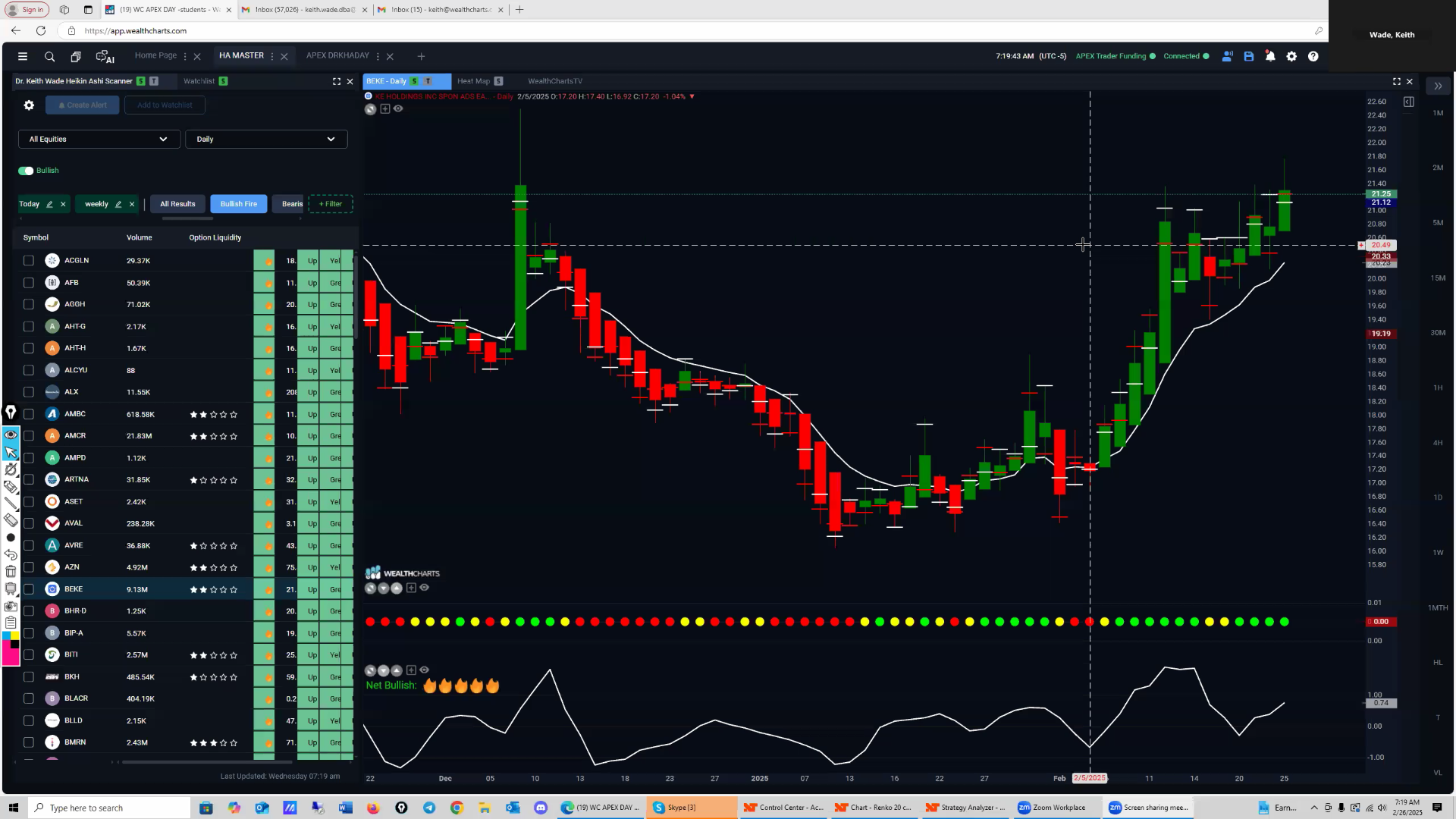Click the + Filter button
Screen dimensions: 1456x819
[331, 204]
